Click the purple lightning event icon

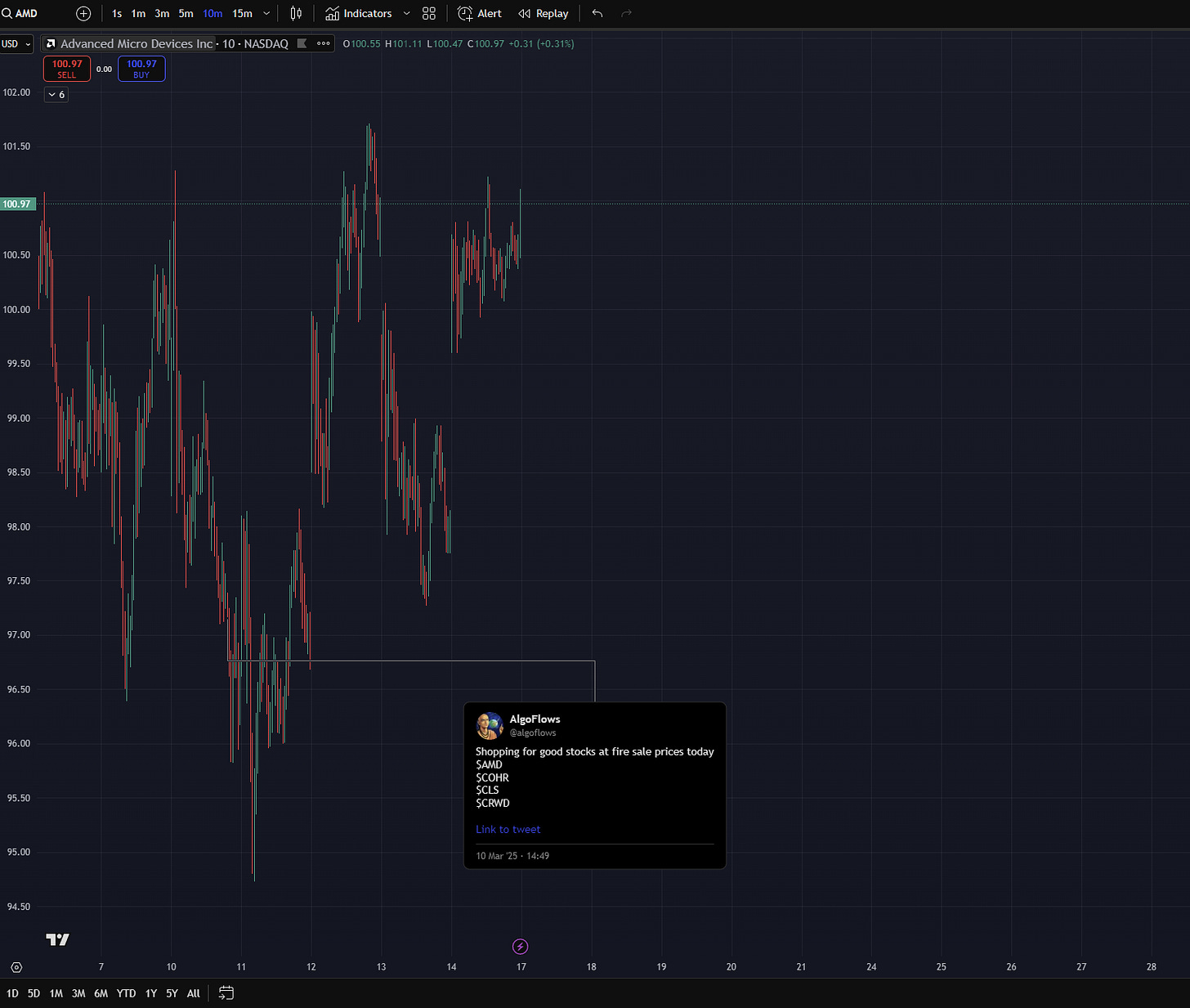(521, 947)
